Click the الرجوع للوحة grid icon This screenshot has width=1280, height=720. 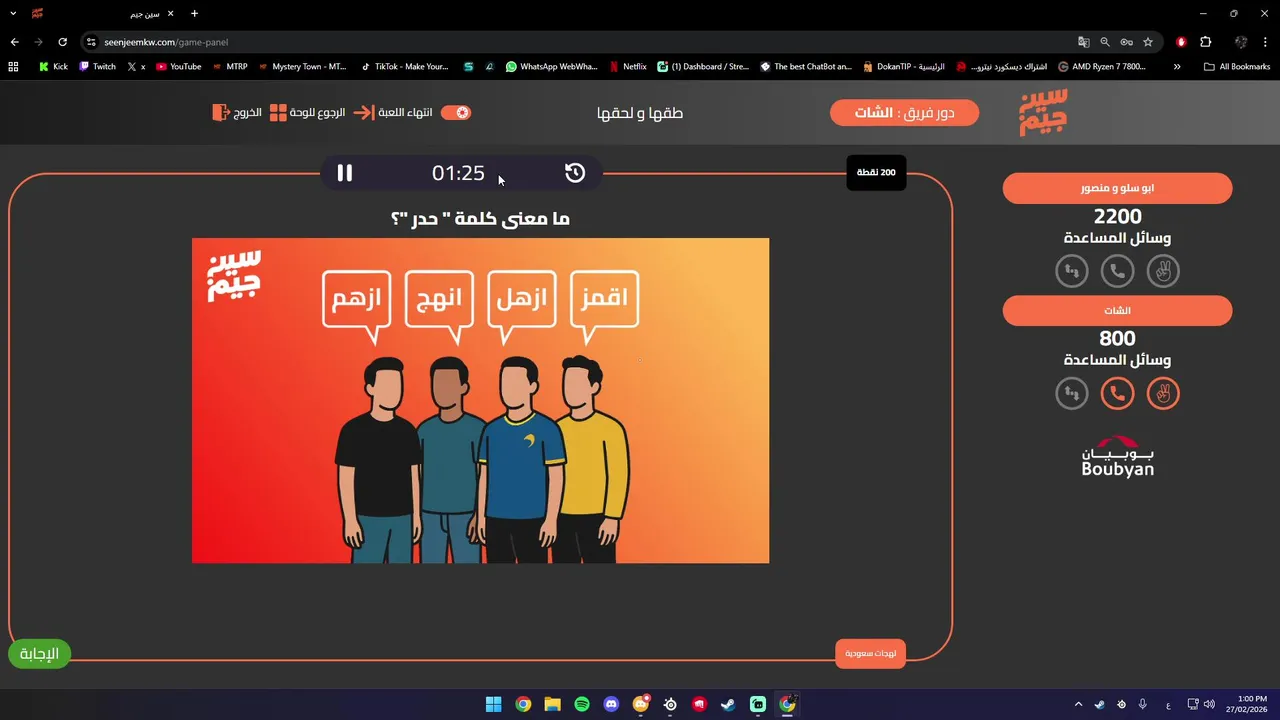[278, 112]
